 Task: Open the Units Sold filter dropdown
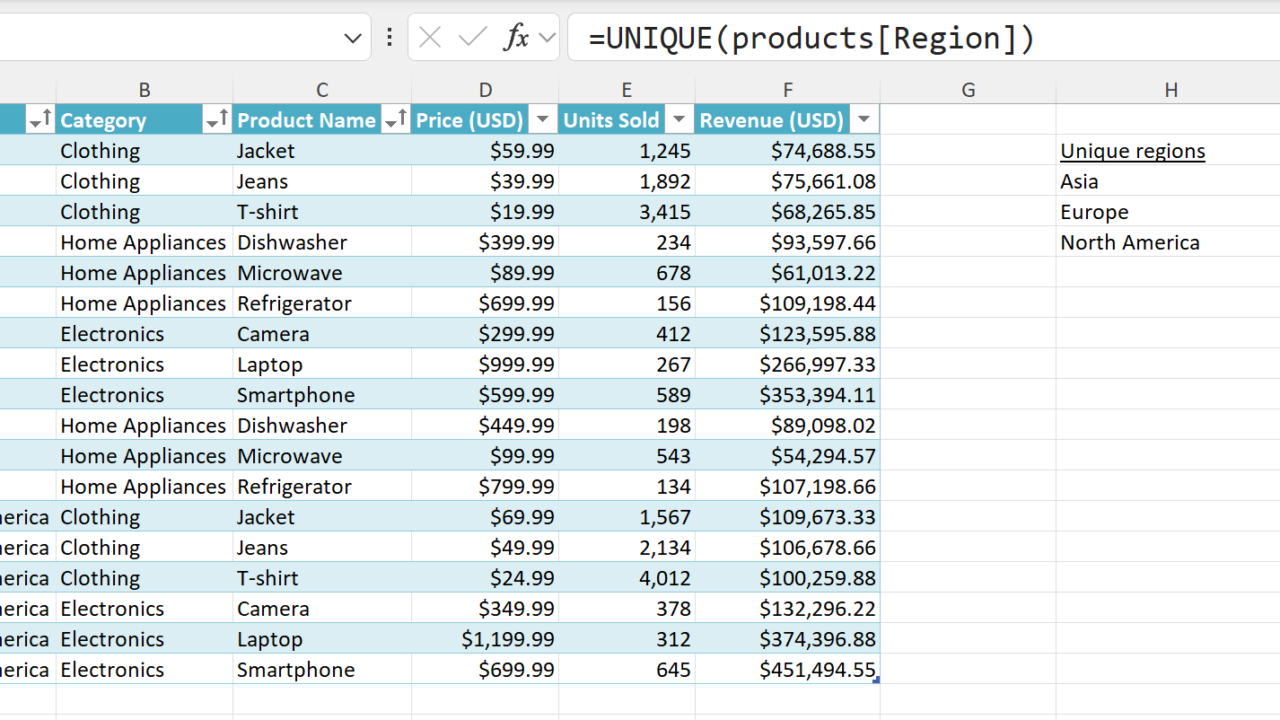click(x=678, y=120)
